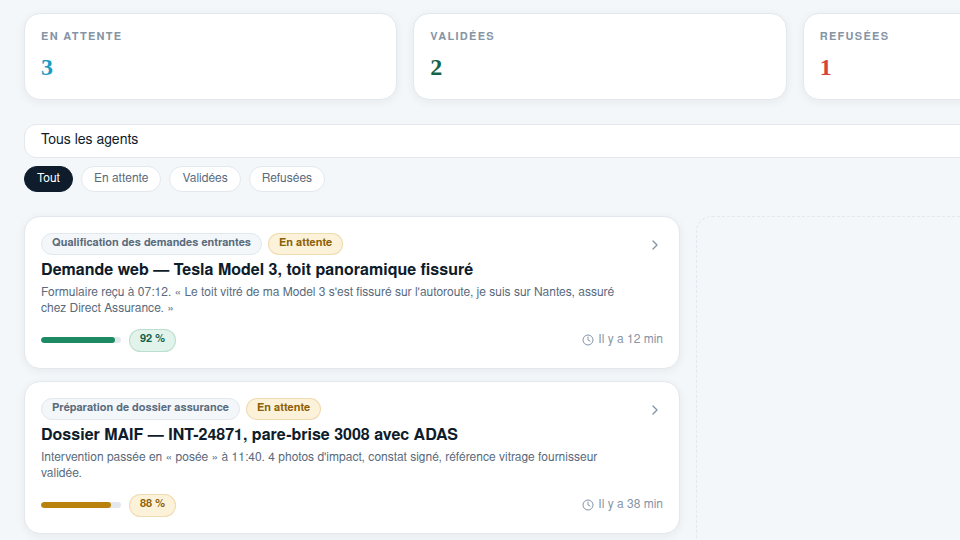Click En attente badge on MAIF card
960x540 pixels.
[x=283, y=408]
